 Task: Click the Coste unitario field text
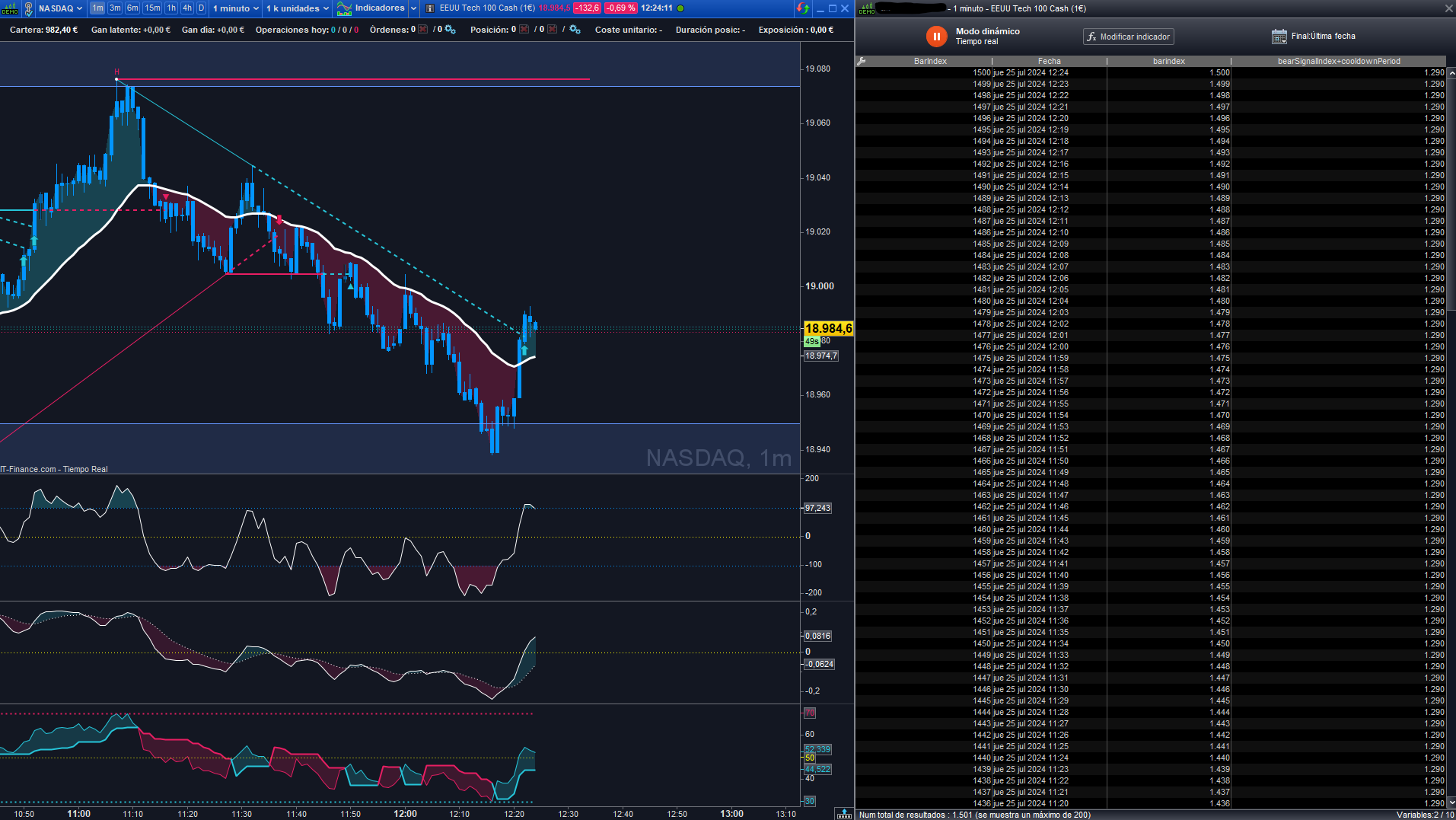629,30
